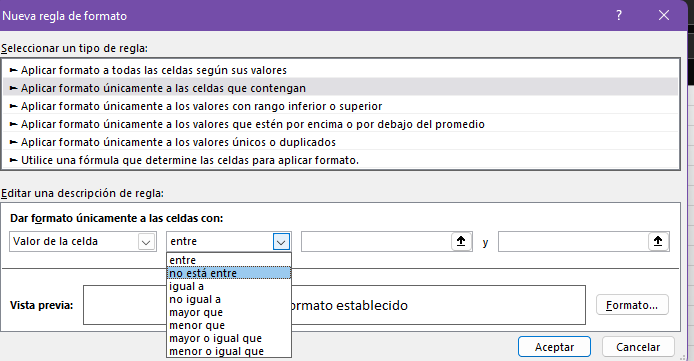Select 'mayor o igual que' operator option
The image size is (694, 361).
229,338
